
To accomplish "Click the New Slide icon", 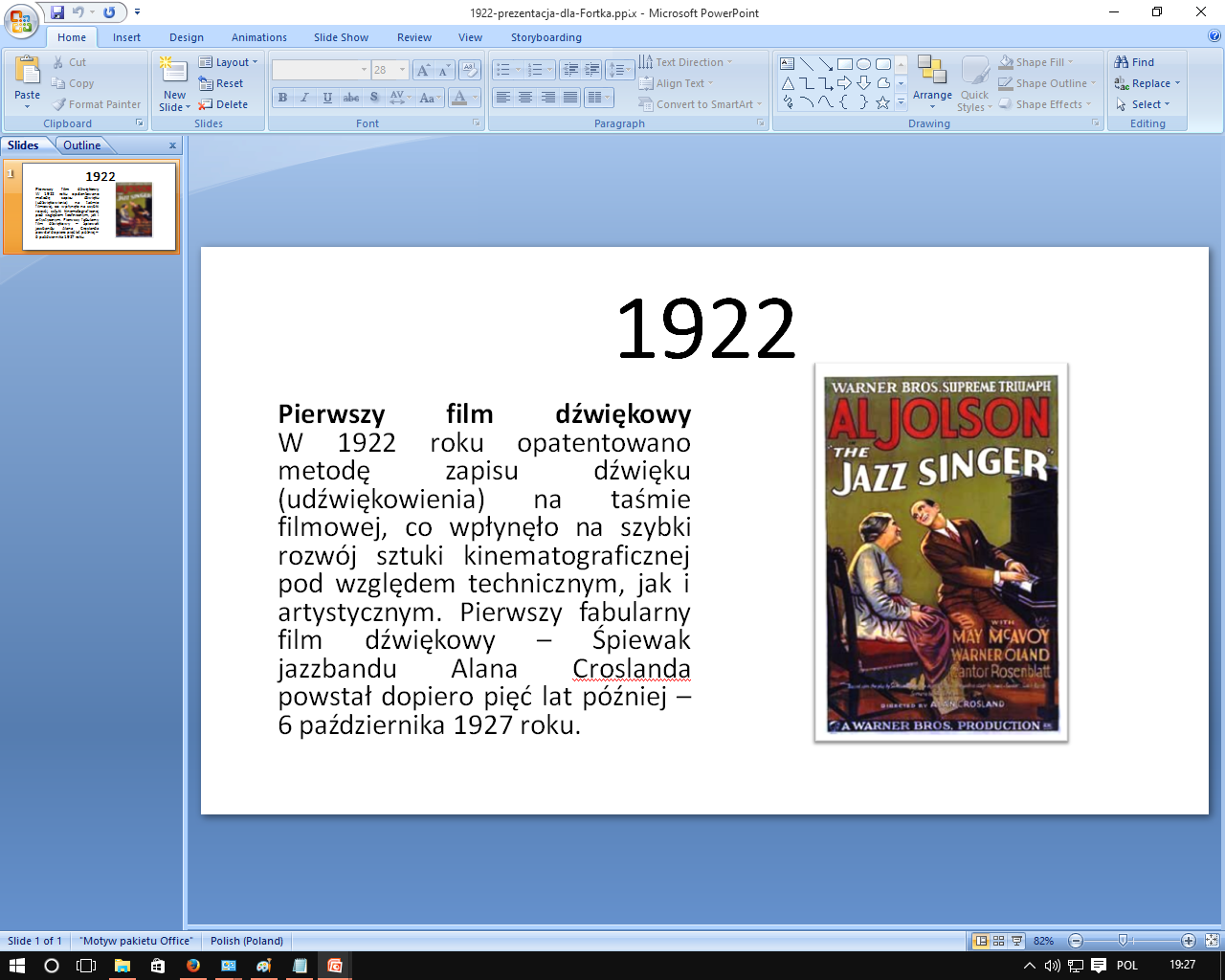I will (174, 71).
